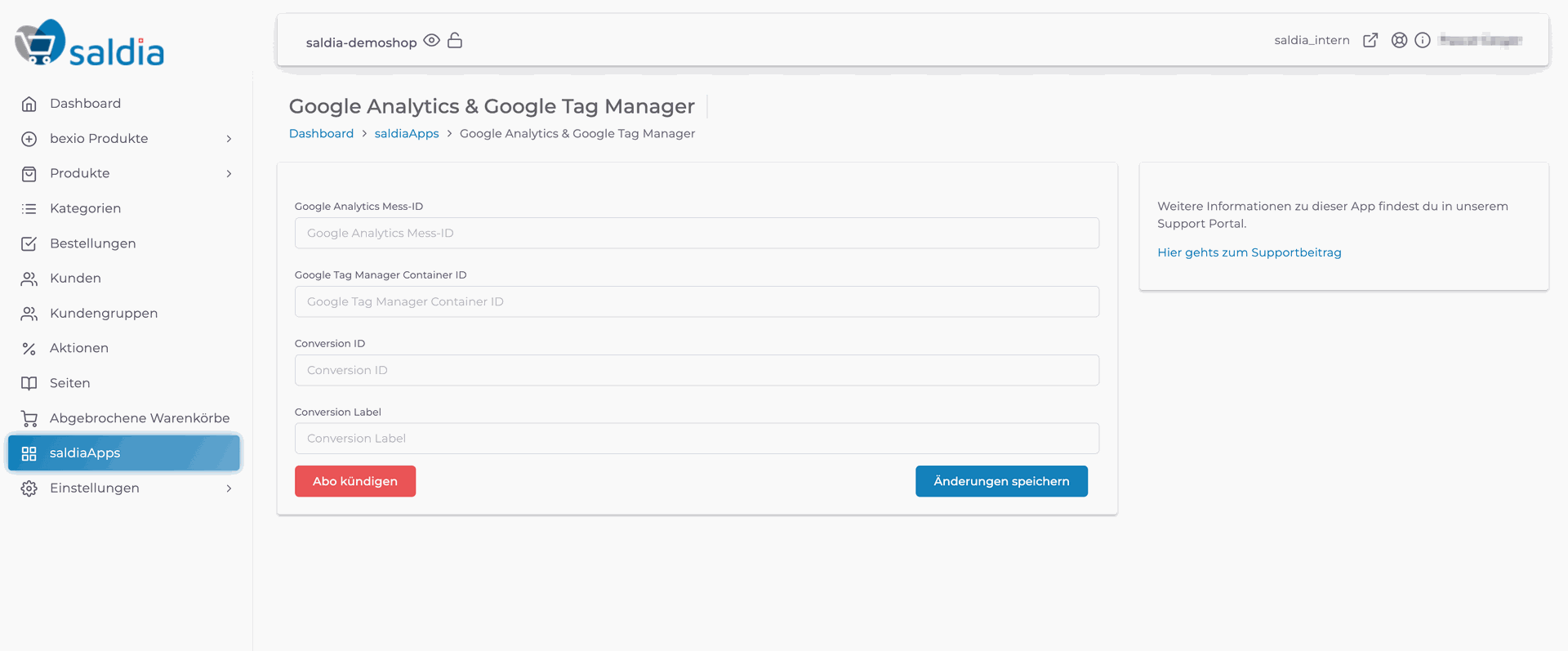1568x651 pixels.
Task: Select saldiaApps in the sidebar
Action: coord(124,453)
